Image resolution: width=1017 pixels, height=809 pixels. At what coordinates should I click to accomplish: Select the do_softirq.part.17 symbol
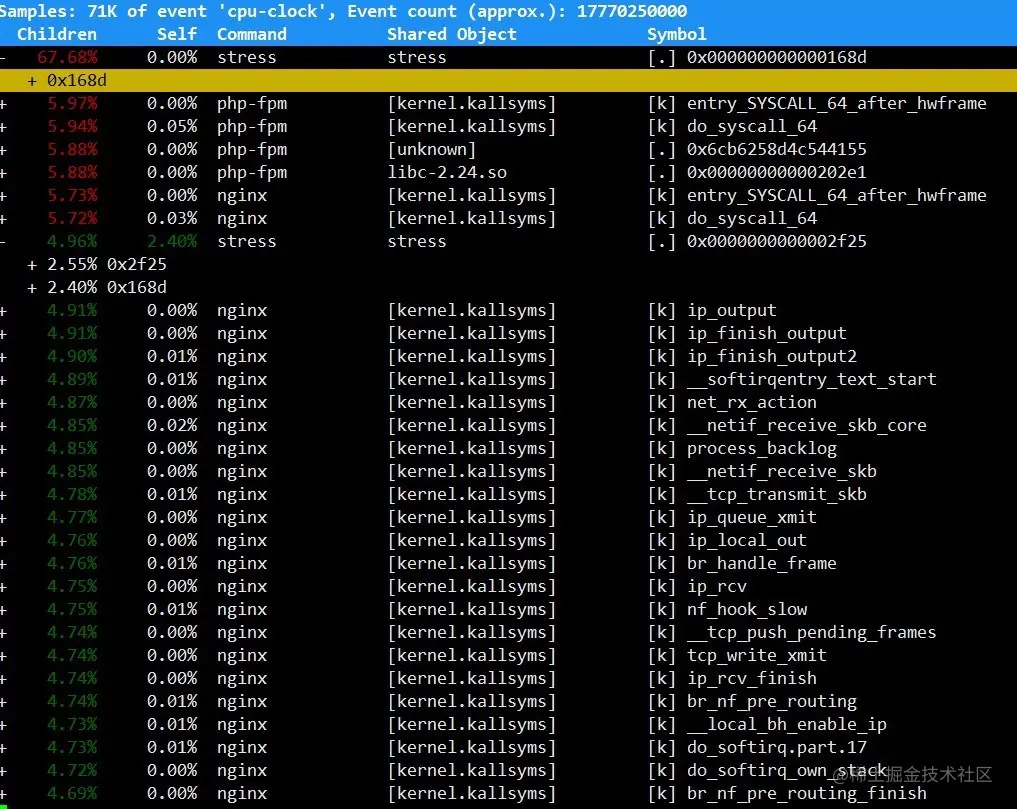(x=776, y=748)
